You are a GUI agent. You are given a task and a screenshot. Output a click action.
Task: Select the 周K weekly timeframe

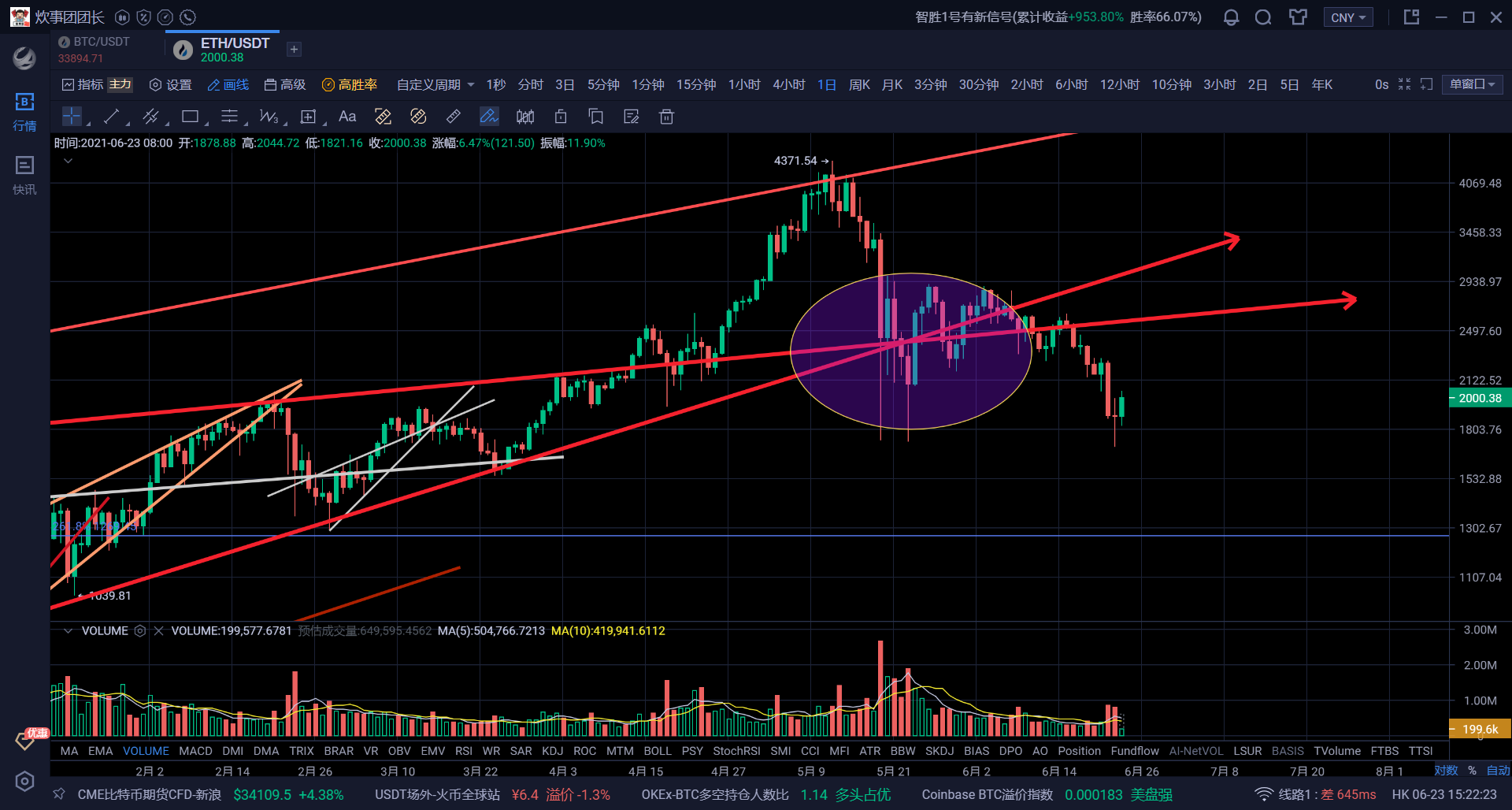[859, 84]
